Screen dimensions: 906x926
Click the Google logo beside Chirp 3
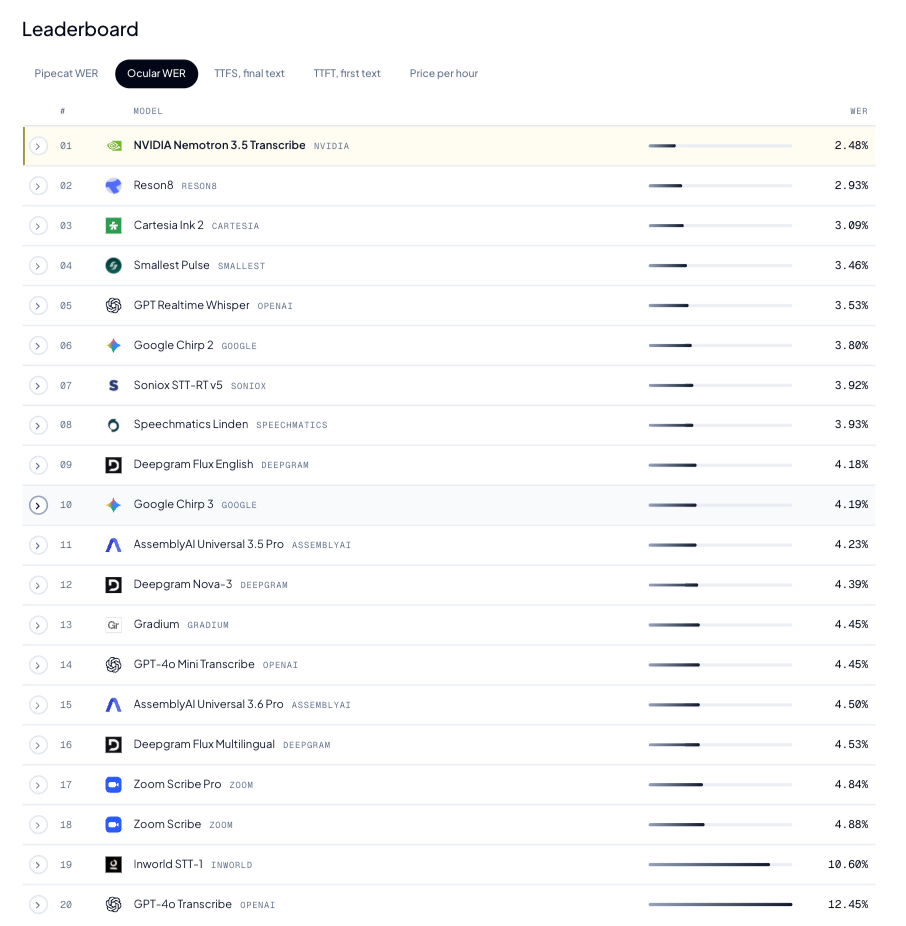pyautogui.click(x=113, y=505)
